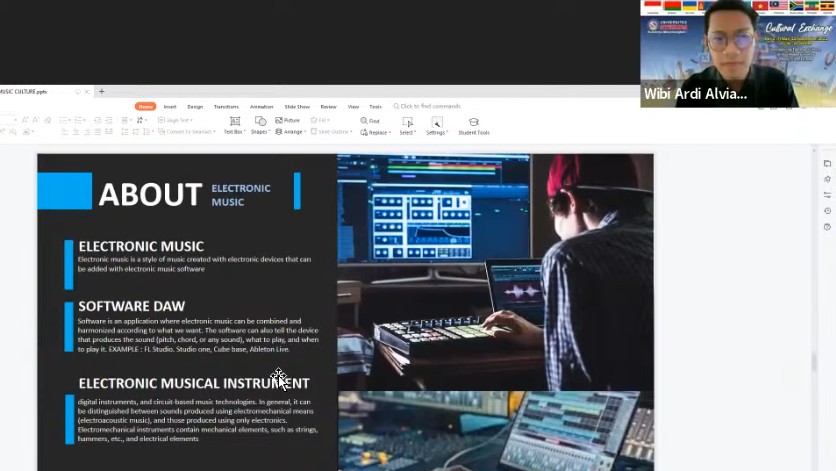
Task: Select the music producer photo on the slide
Action: click(495, 272)
